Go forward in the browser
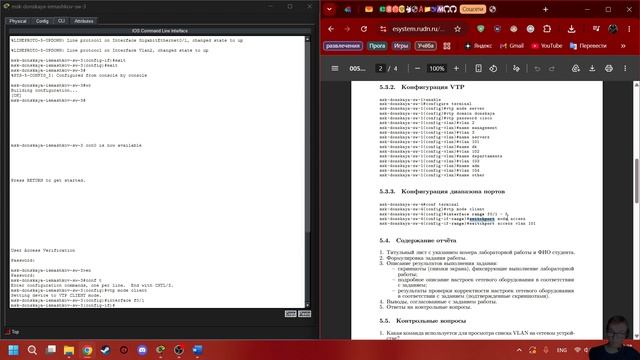This screenshot has height=360, width=640. coord(347,29)
